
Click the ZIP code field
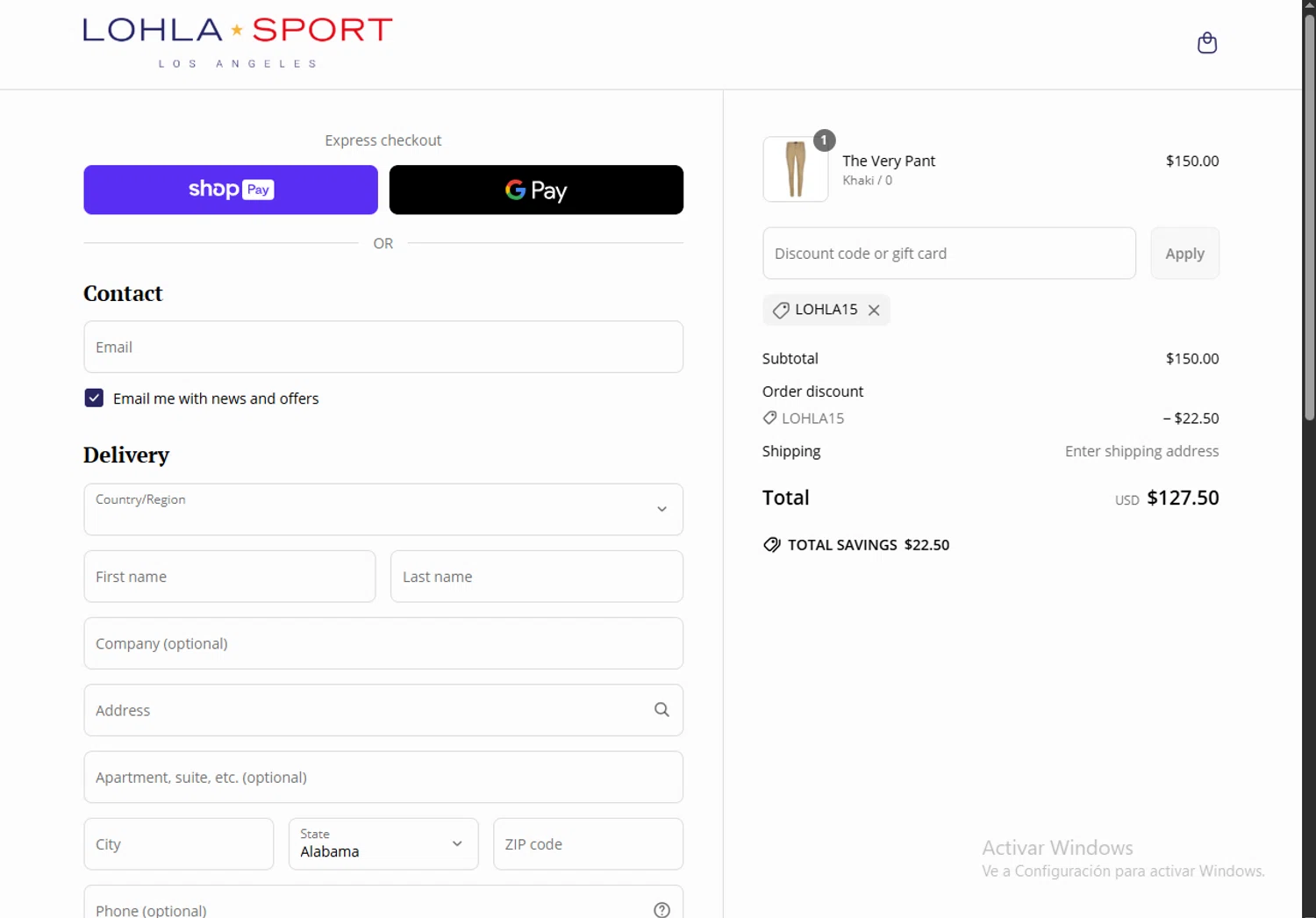pyautogui.click(x=588, y=844)
